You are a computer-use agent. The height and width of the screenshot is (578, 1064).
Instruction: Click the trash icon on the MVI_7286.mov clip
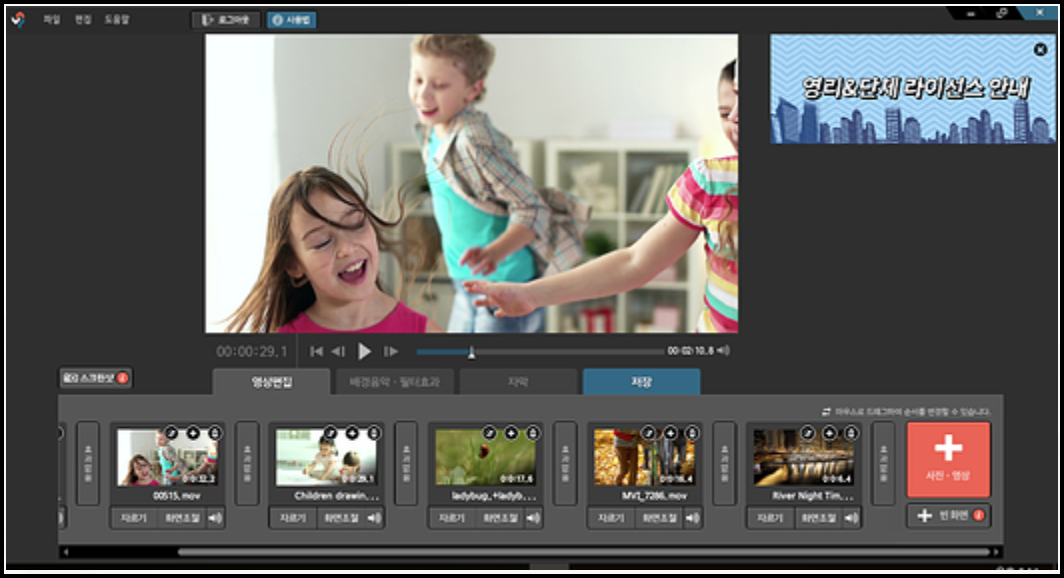tap(692, 433)
